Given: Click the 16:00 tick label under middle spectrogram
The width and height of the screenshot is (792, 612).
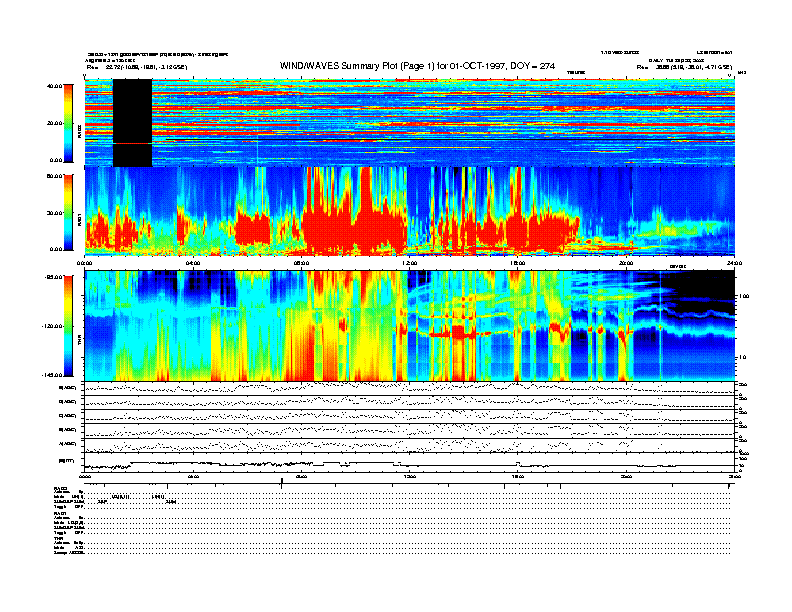Looking at the screenshot, I should point(518,263).
